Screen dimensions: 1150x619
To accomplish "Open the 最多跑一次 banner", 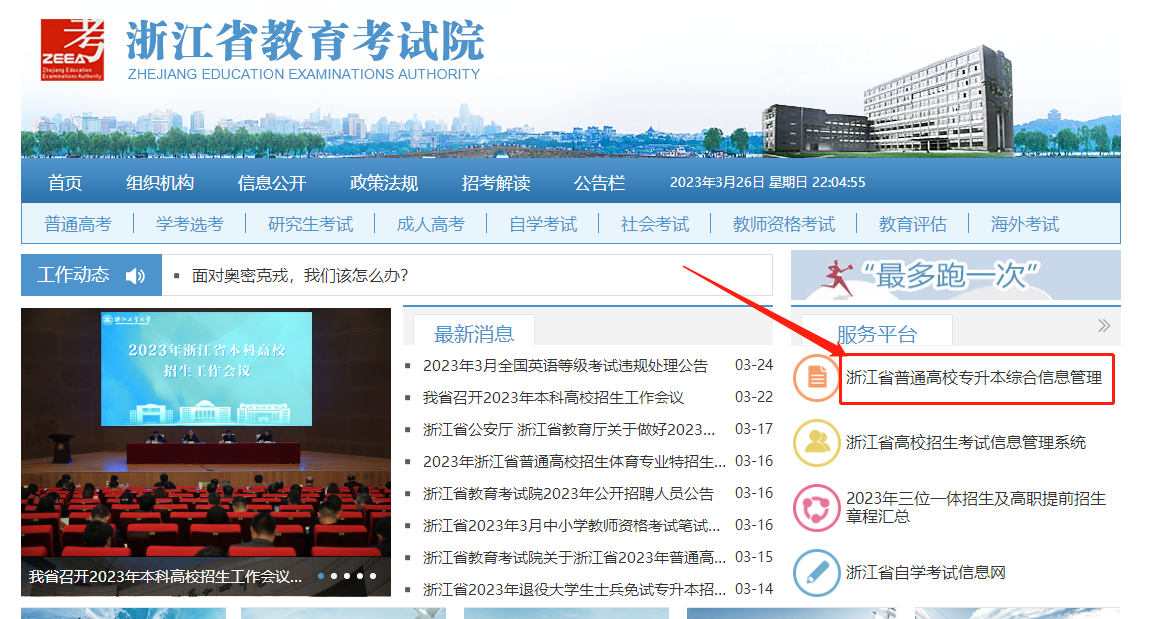I will point(955,276).
